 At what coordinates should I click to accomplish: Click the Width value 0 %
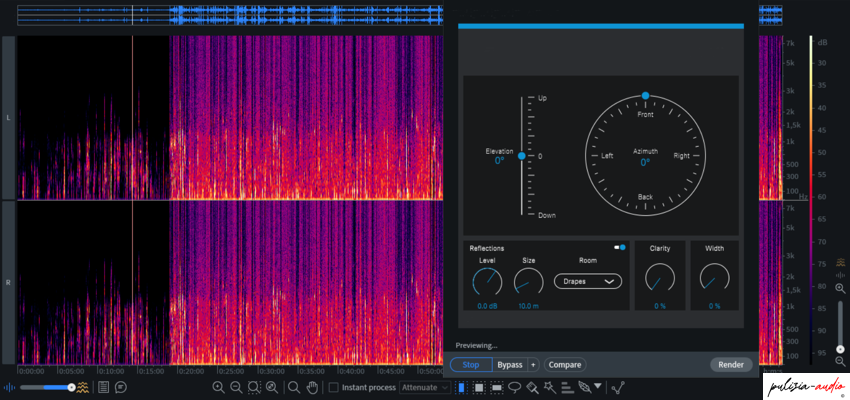(x=714, y=306)
